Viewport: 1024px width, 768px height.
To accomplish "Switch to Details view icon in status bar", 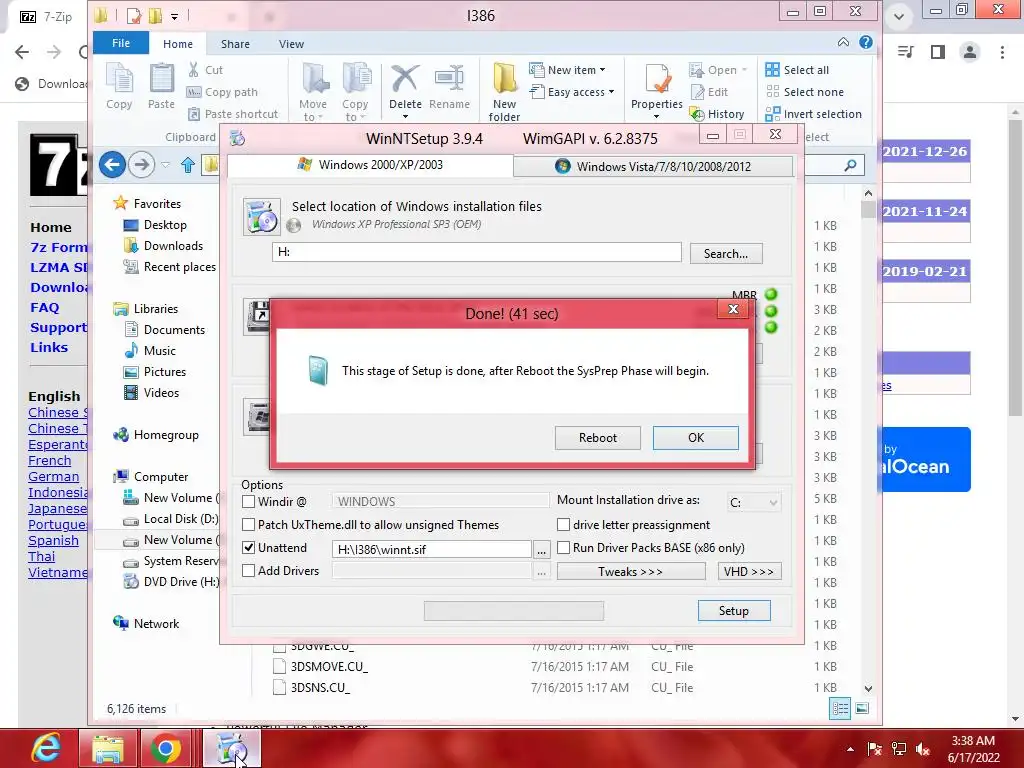I will tap(840, 709).
